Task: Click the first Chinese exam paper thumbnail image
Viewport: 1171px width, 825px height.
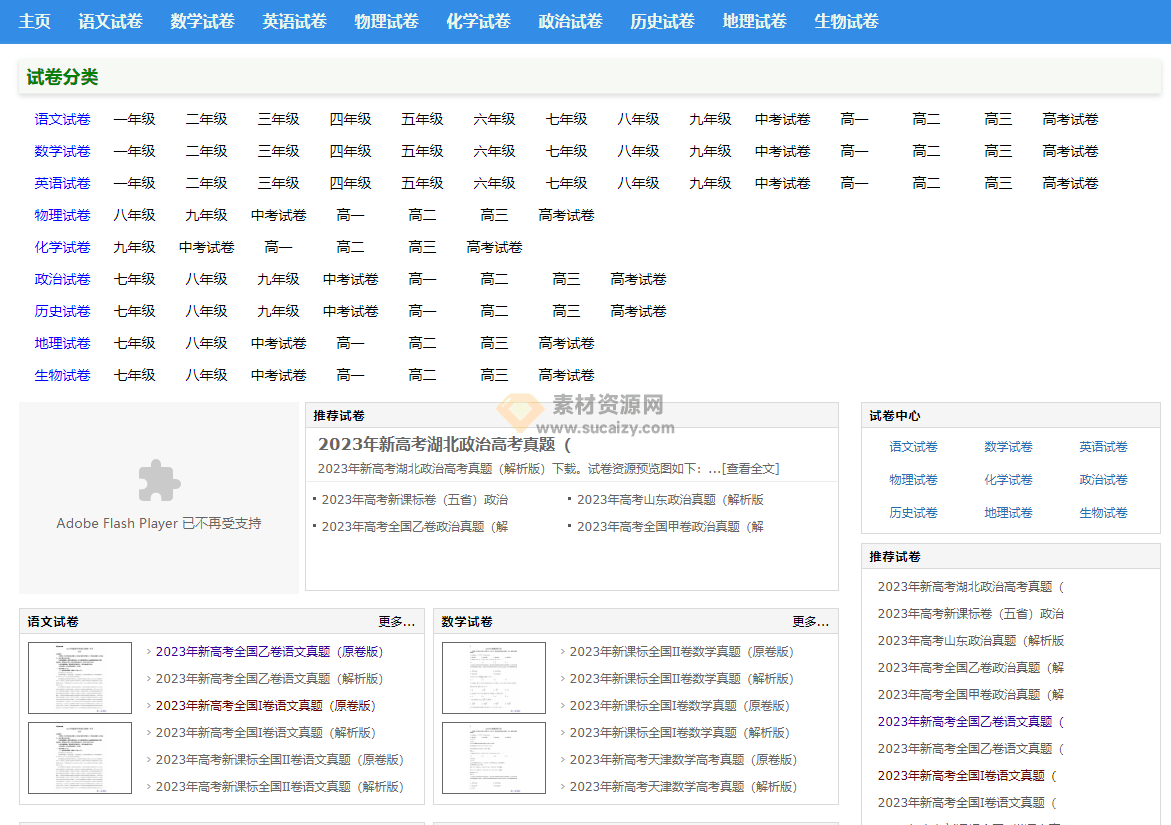Action: pos(79,677)
